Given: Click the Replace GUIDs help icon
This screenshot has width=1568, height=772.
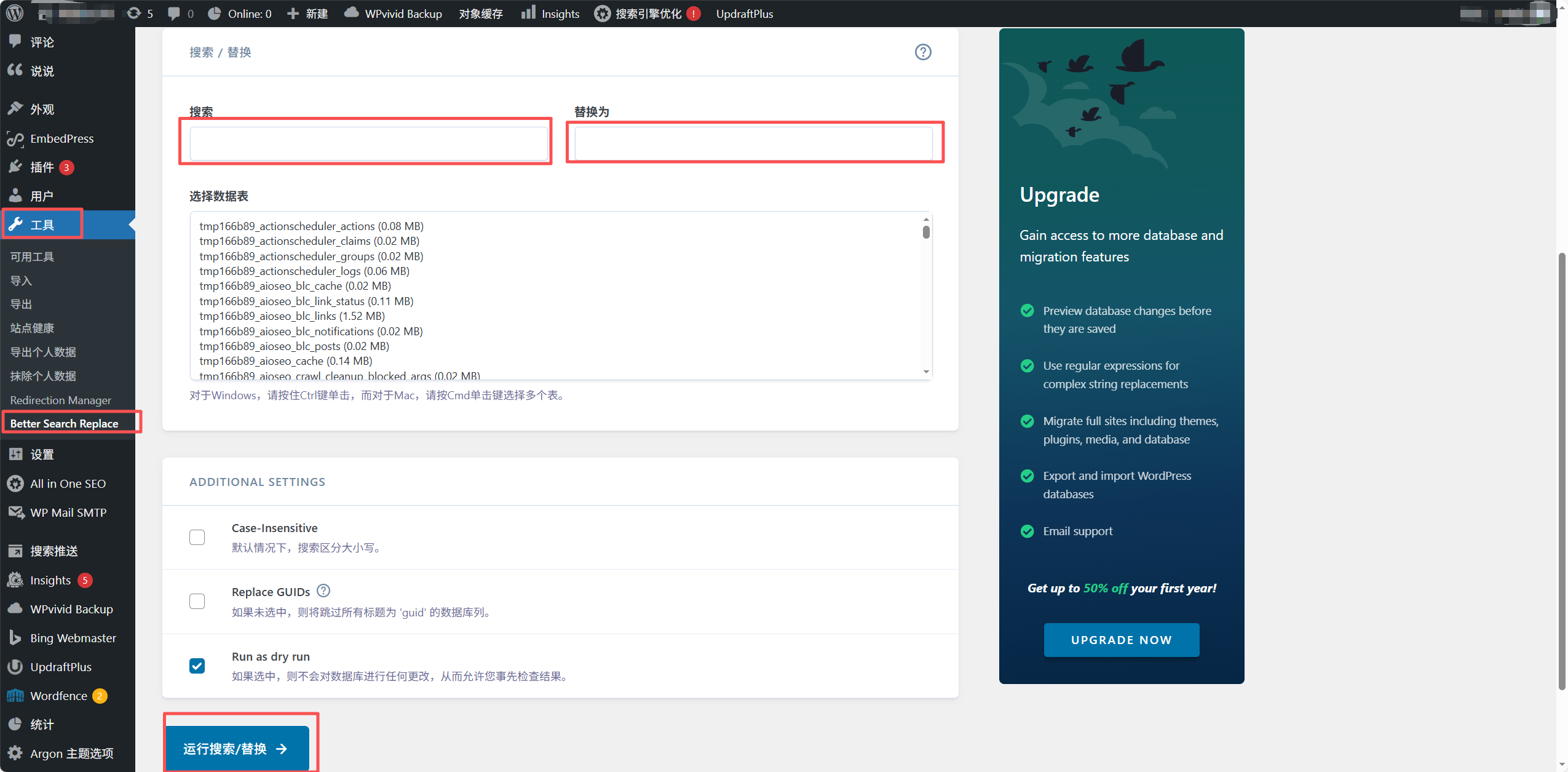Looking at the screenshot, I should (323, 591).
